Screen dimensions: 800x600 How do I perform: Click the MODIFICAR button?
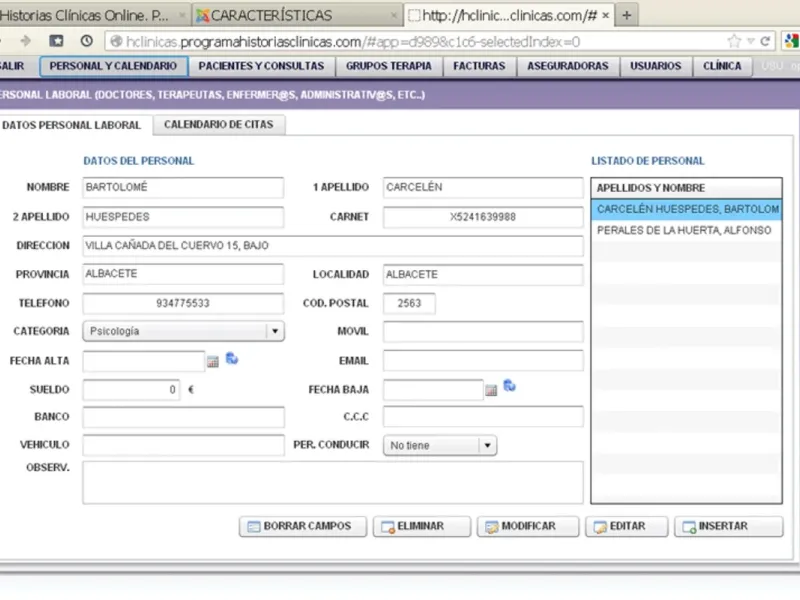pyautogui.click(x=528, y=527)
